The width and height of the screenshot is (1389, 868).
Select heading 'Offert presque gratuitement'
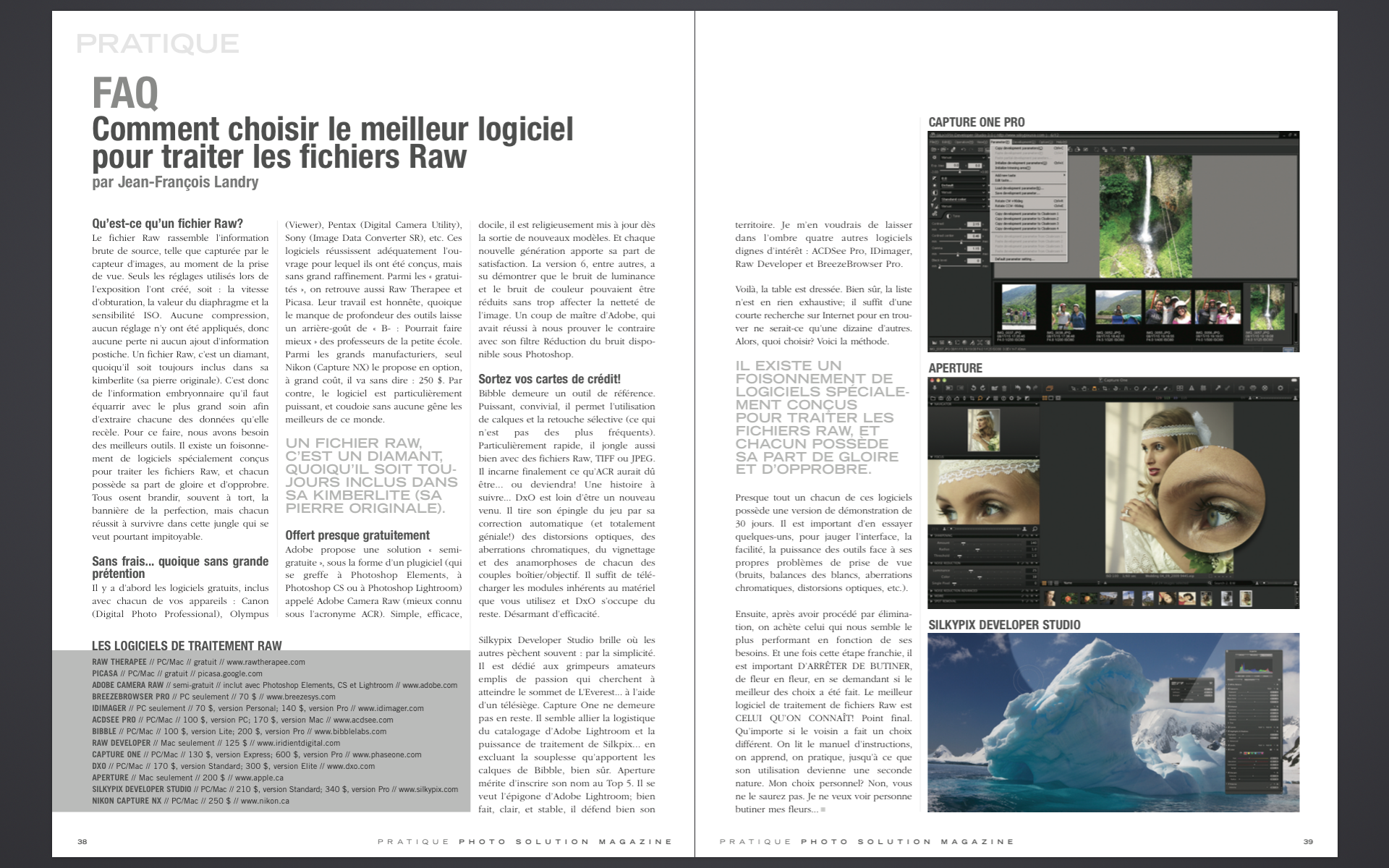(x=357, y=535)
